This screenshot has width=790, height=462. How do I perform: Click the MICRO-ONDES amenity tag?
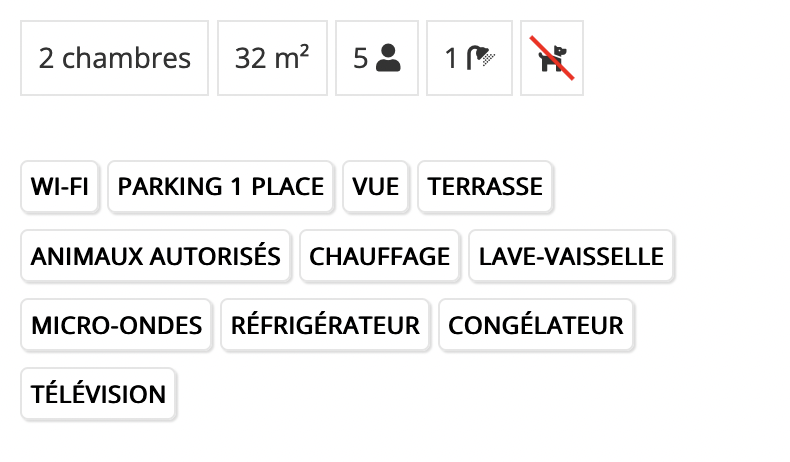[x=116, y=325]
